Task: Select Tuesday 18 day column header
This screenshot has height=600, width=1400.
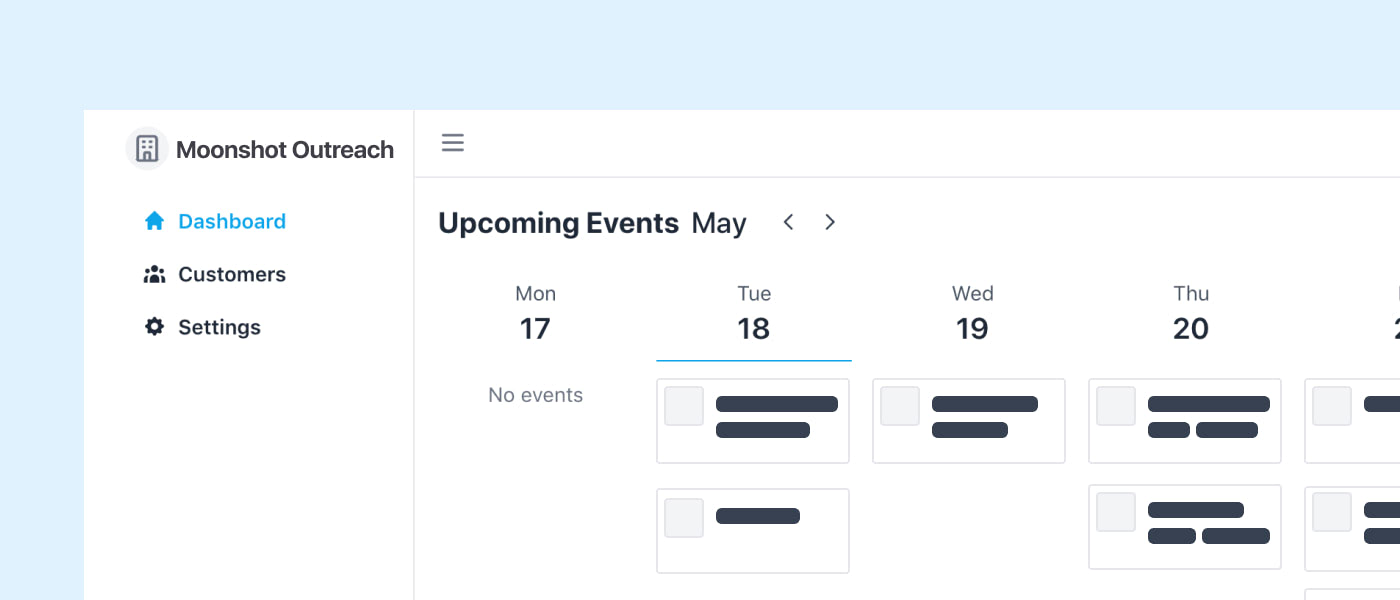Action: coord(753,313)
